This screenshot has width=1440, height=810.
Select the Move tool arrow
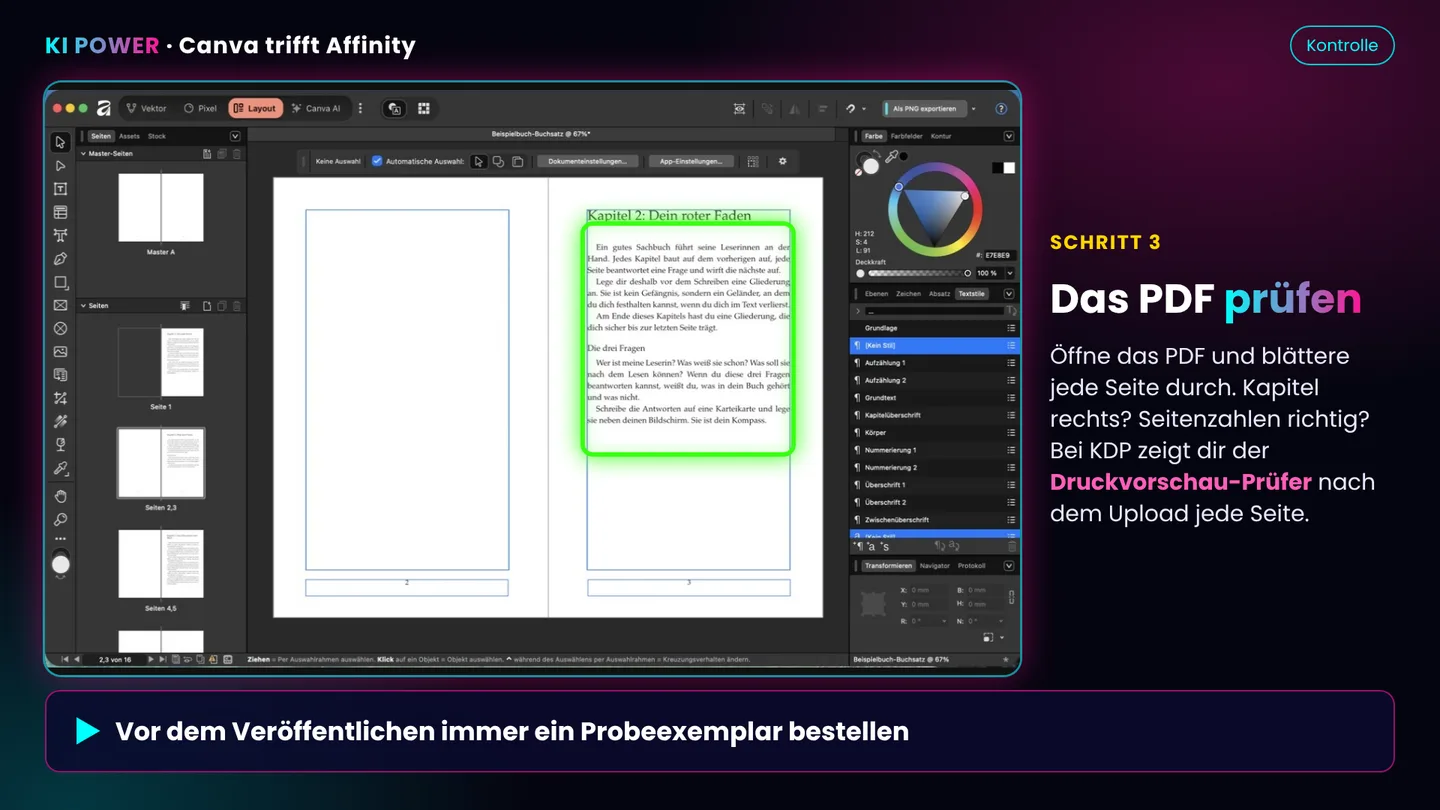(61, 142)
